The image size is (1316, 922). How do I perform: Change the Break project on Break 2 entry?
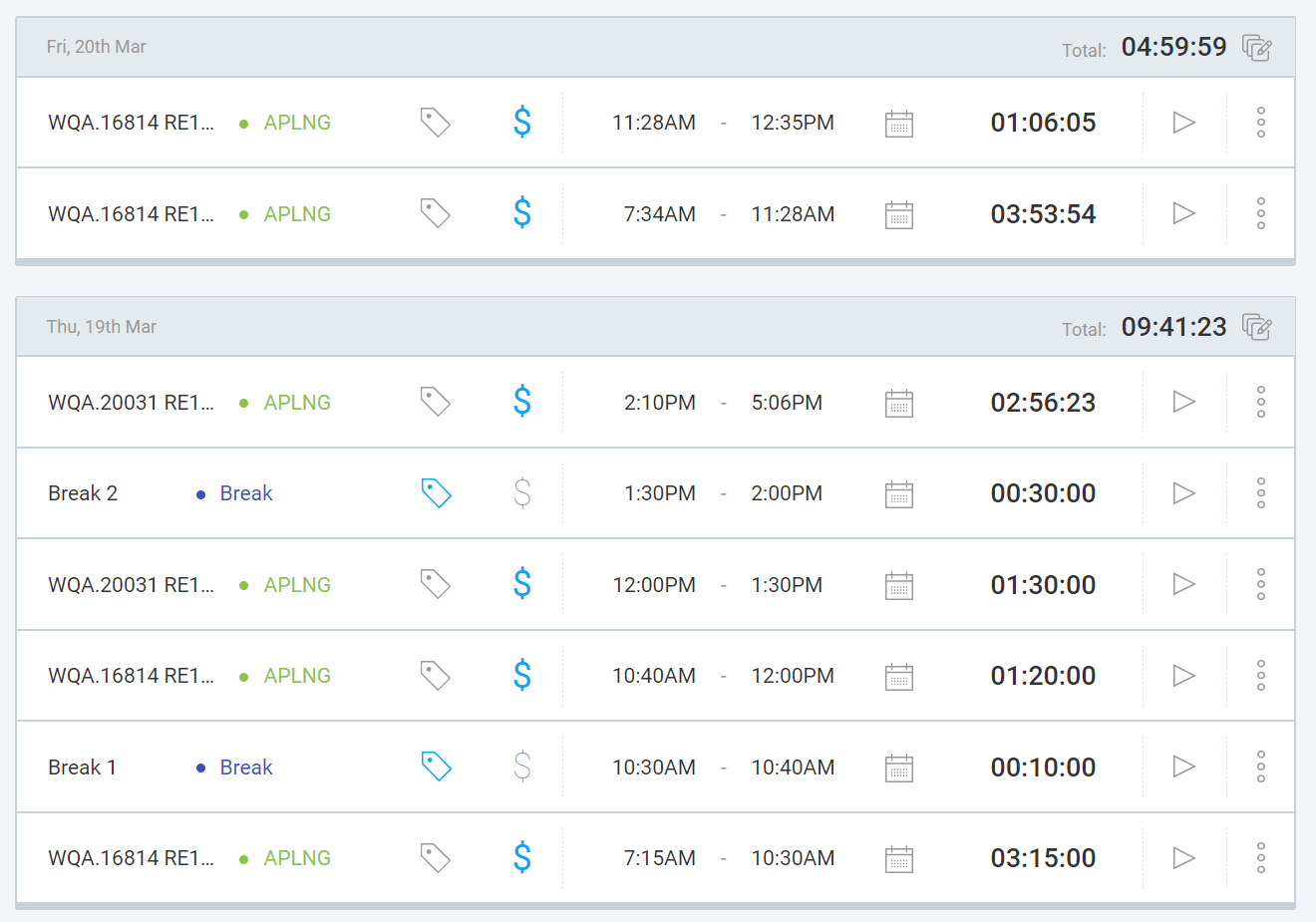235,493
